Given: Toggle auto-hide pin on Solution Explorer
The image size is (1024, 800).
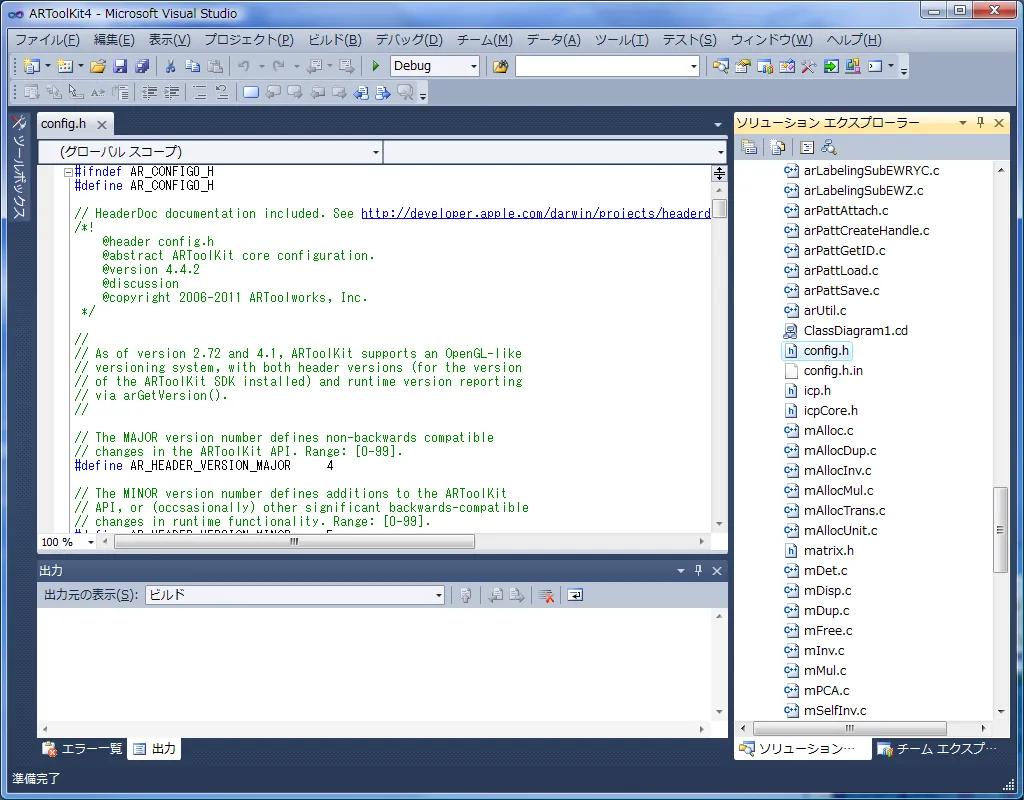Looking at the screenshot, I should [980, 122].
